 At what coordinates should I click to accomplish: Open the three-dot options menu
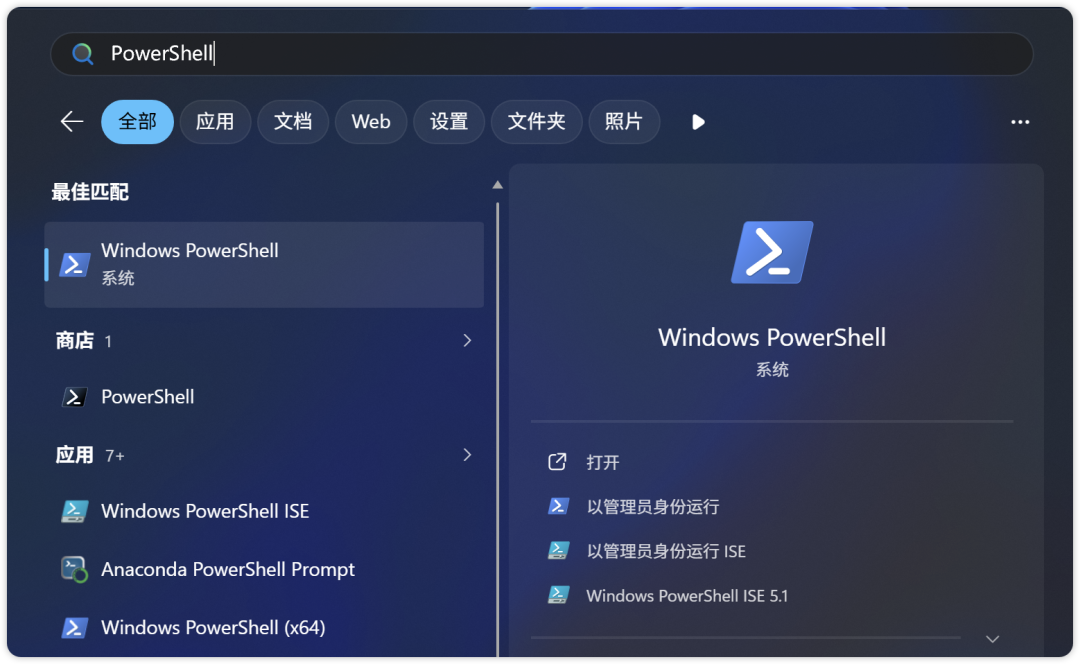pyautogui.click(x=1019, y=122)
